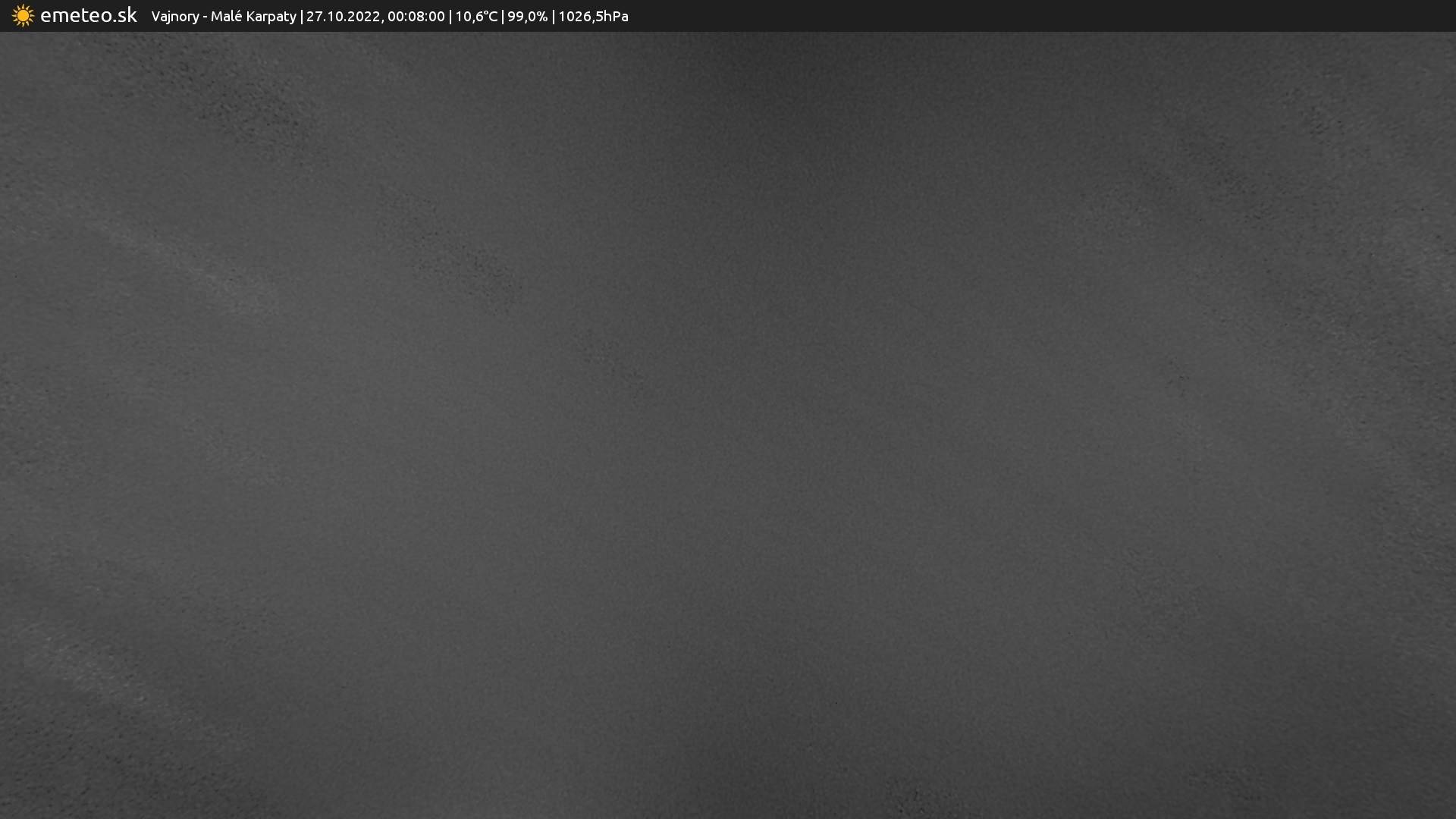Click the word Vajnory in header
Viewport: 1456px width, 819px height.
(174, 17)
